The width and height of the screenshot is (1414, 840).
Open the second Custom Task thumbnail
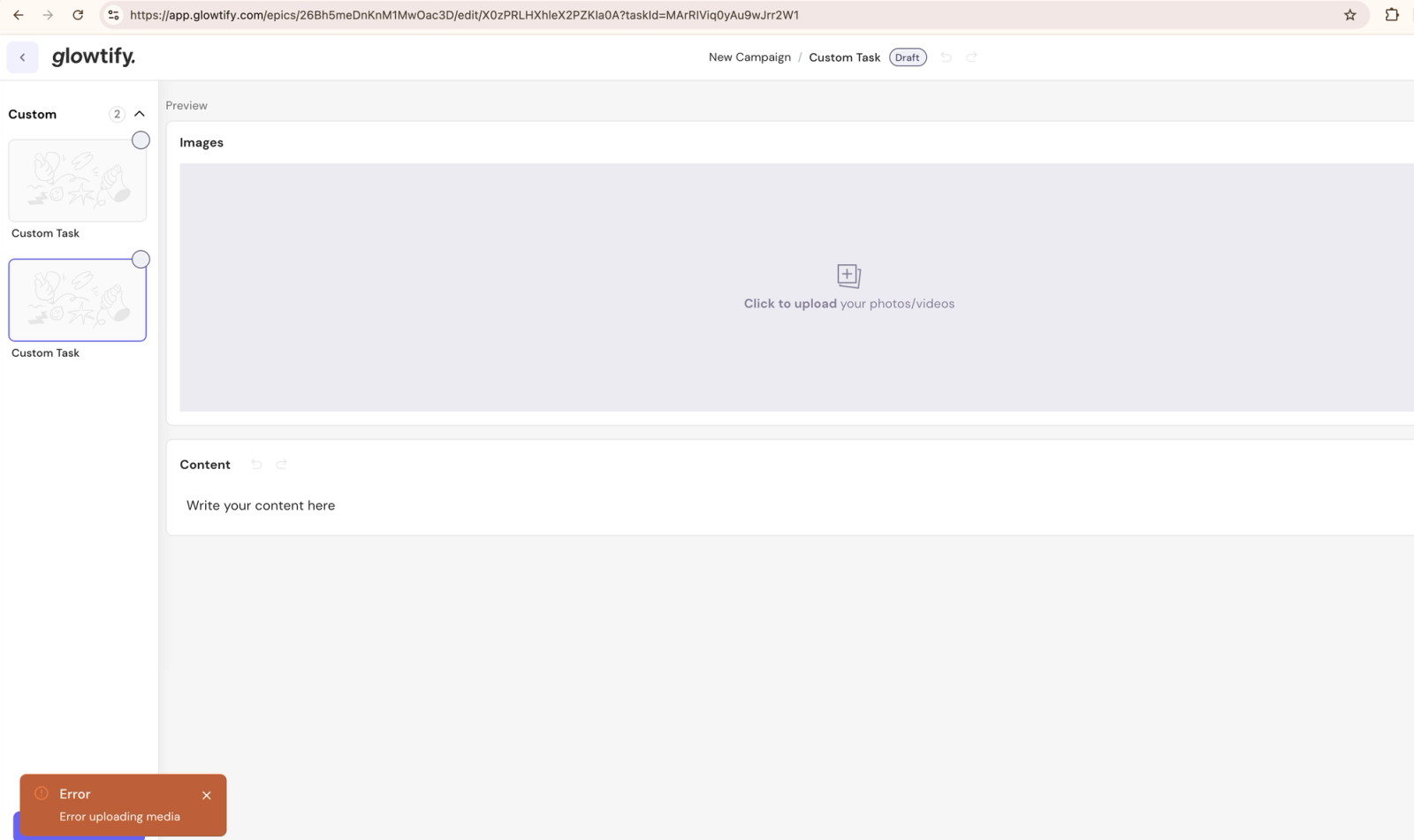click(78, 300)
